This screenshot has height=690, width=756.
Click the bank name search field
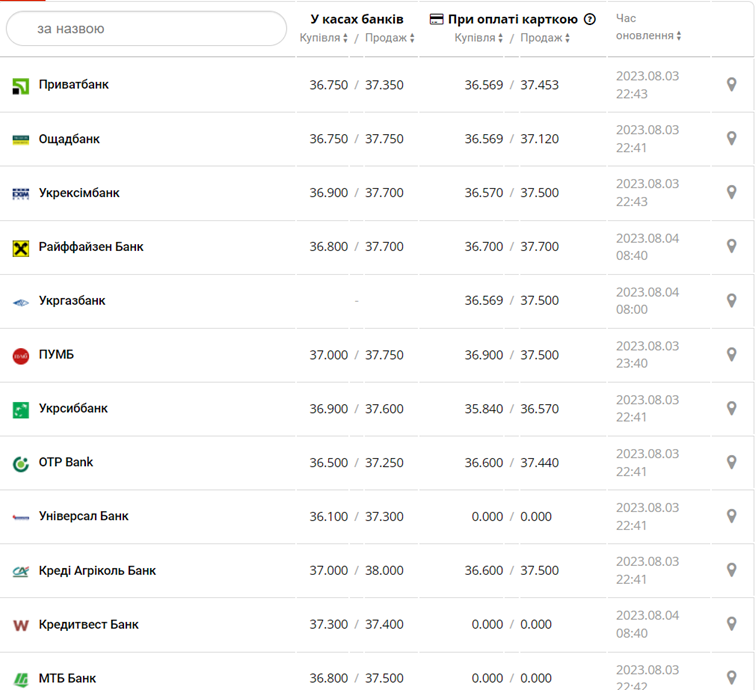(x=146, y=29)
